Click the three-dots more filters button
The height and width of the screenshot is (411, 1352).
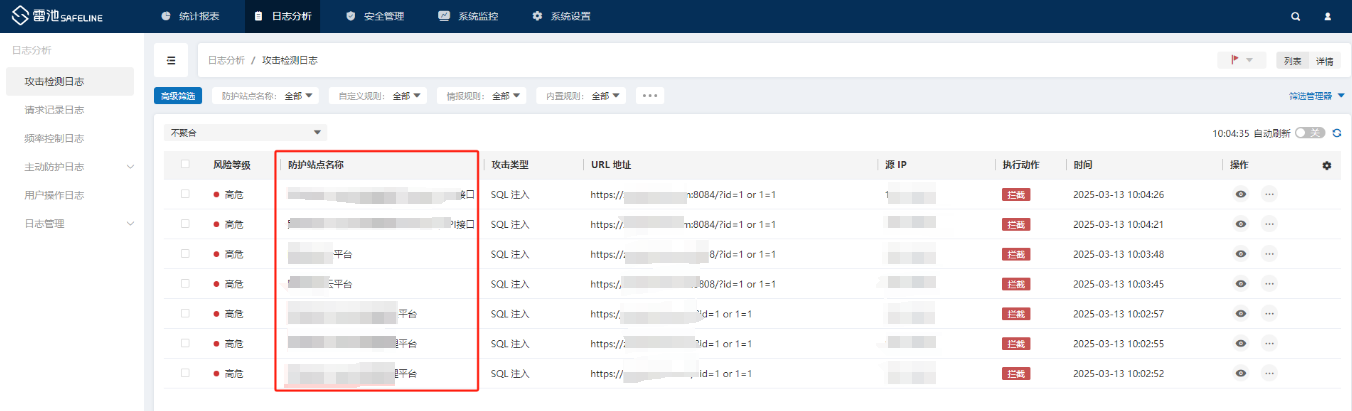pyautogui.click(x=650, y=96)
